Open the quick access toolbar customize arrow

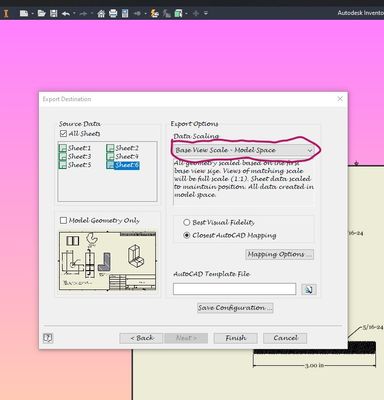[206, 13]
